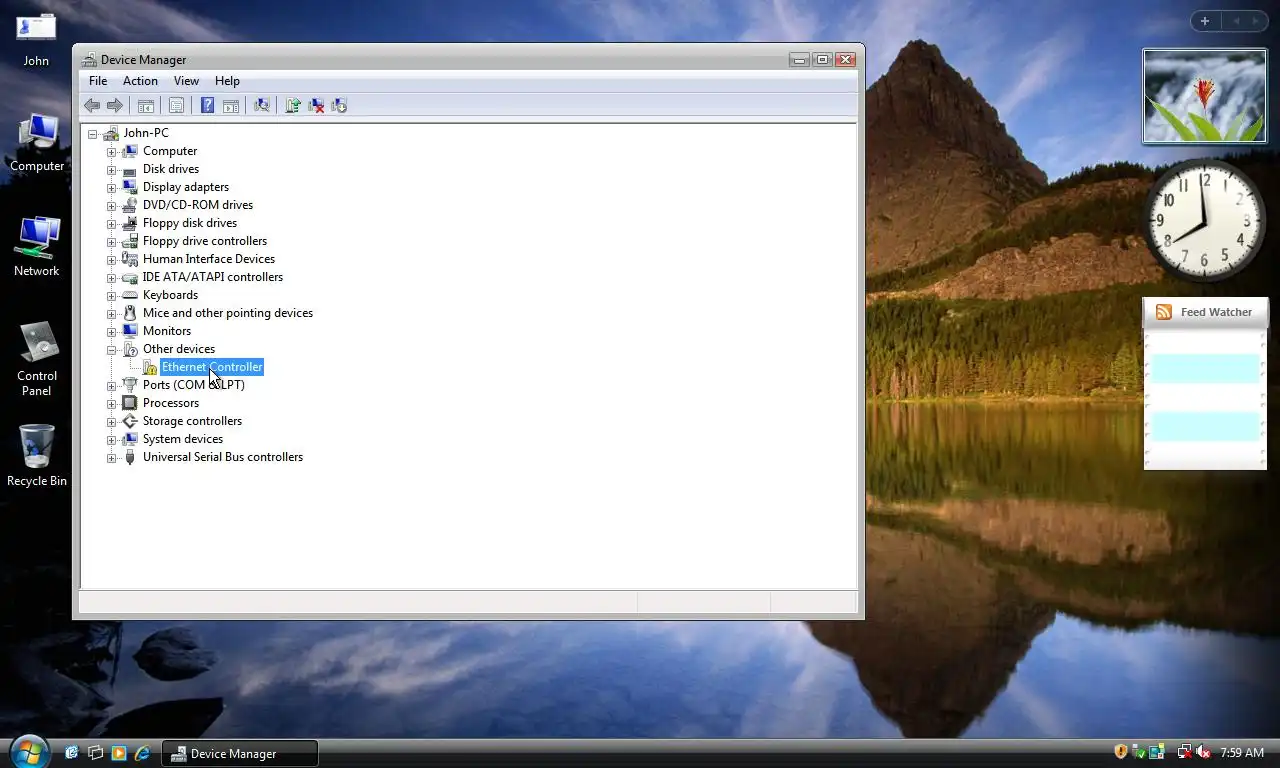Click the Computer desktop icon

[37, 133]
